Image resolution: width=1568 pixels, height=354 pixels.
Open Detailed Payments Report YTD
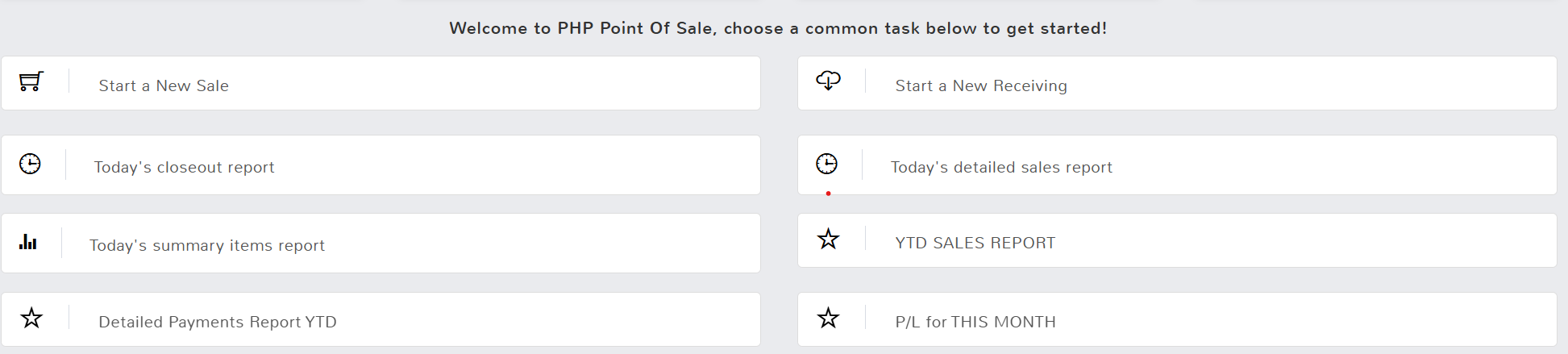[x=218, y=322]
